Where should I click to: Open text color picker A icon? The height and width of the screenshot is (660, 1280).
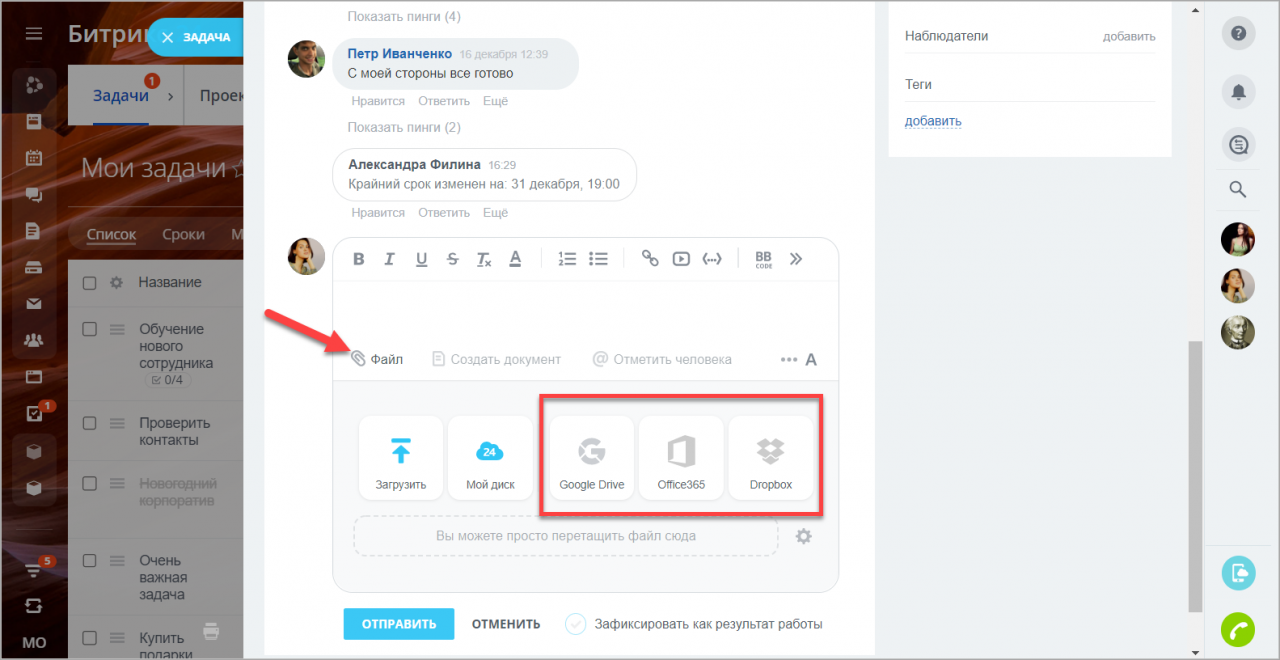click(515, 259)
